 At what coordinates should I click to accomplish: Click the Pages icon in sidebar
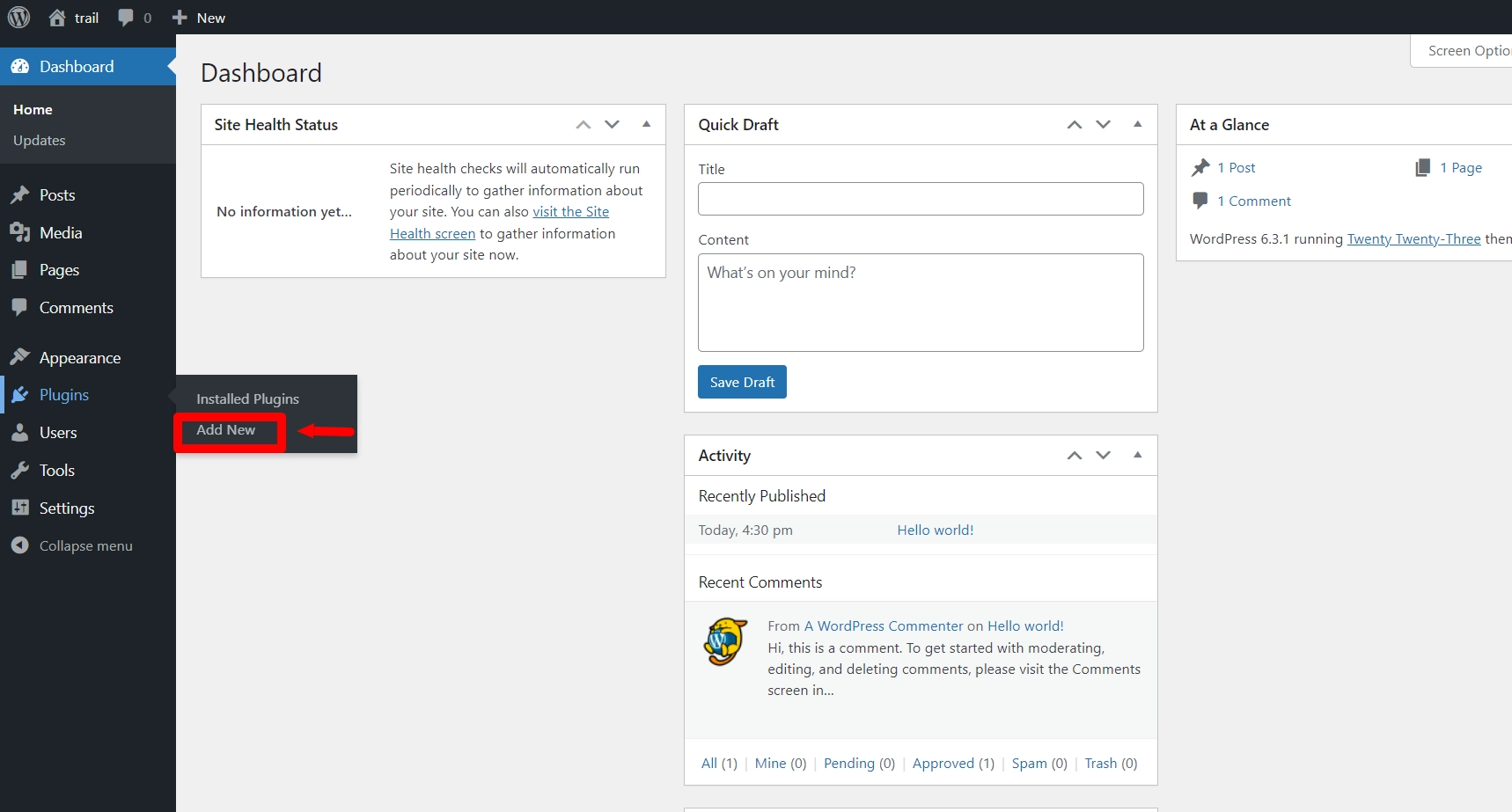click(21, 269)
